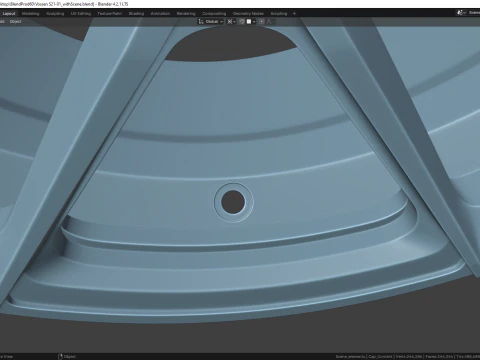The height and width of the screenshot is (360, 480).
Task: Open the Texture Paint workspace
Action: click(x=109, y=14)
